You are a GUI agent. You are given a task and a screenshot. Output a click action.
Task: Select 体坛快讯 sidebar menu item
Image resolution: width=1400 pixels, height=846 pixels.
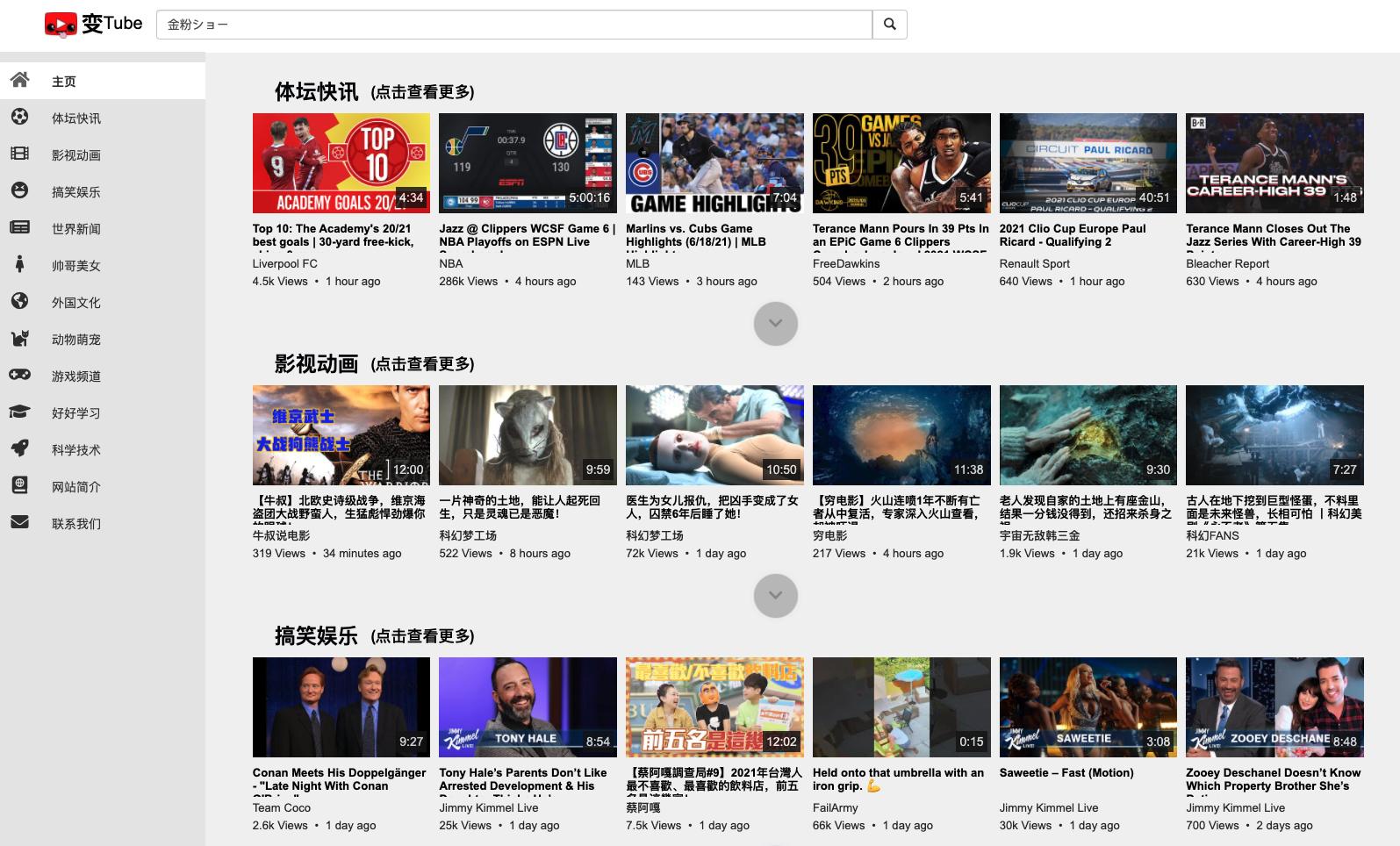(x=103, y=118)
